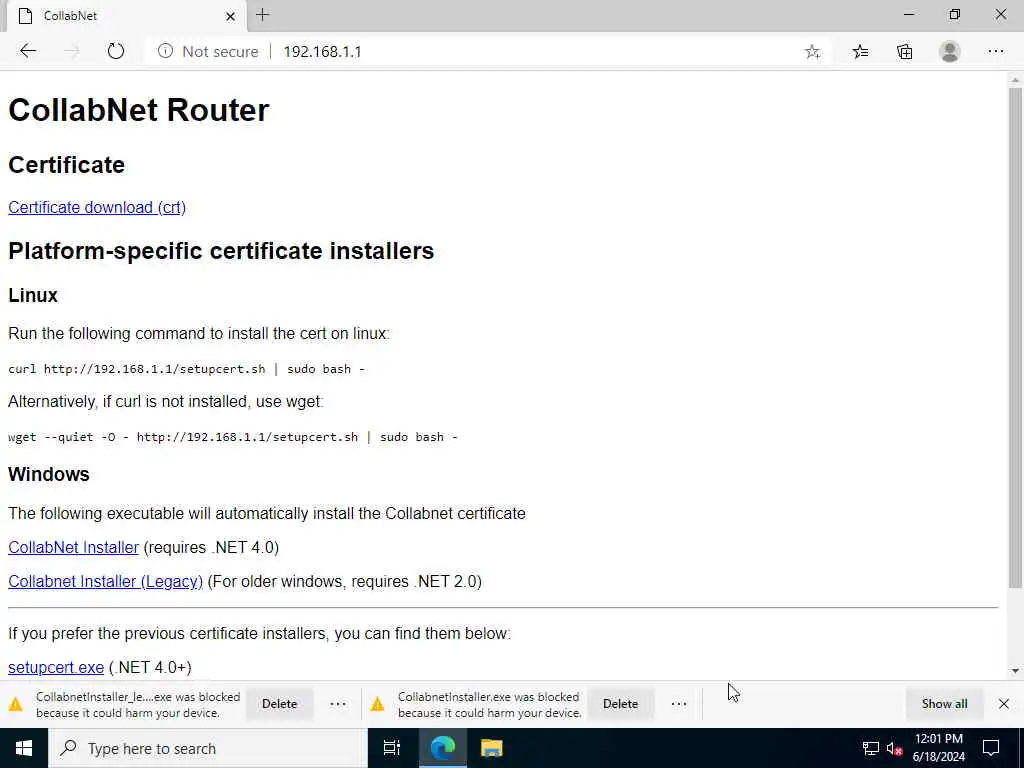Open the Windows Start menu
The height and width of the screenshot is (768, 1024).
point(24,748)
